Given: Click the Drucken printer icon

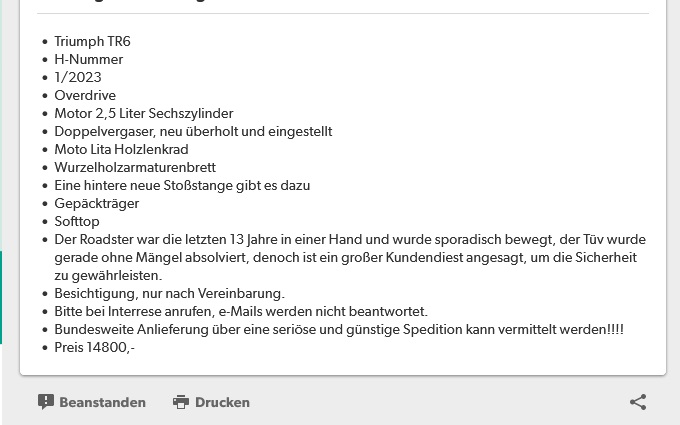Looking at the screenshot, I should (181, 402).
